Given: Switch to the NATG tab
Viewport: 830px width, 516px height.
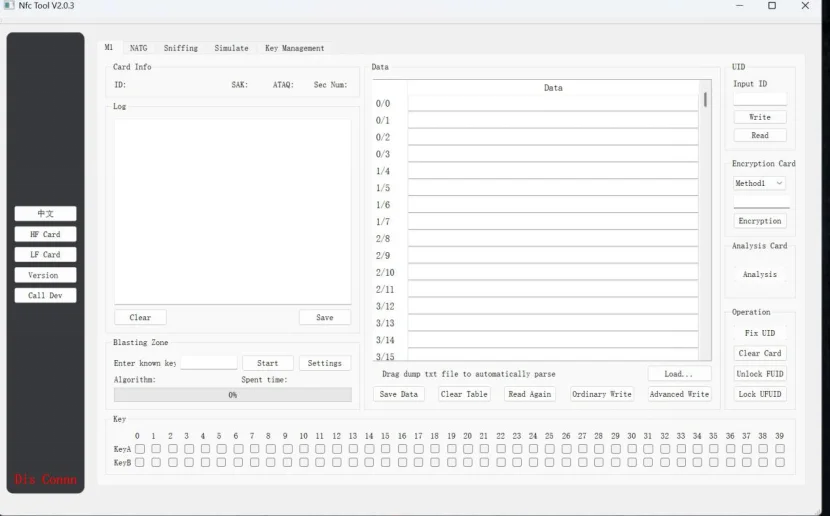Looking at the screenshot, I should 139,48.
